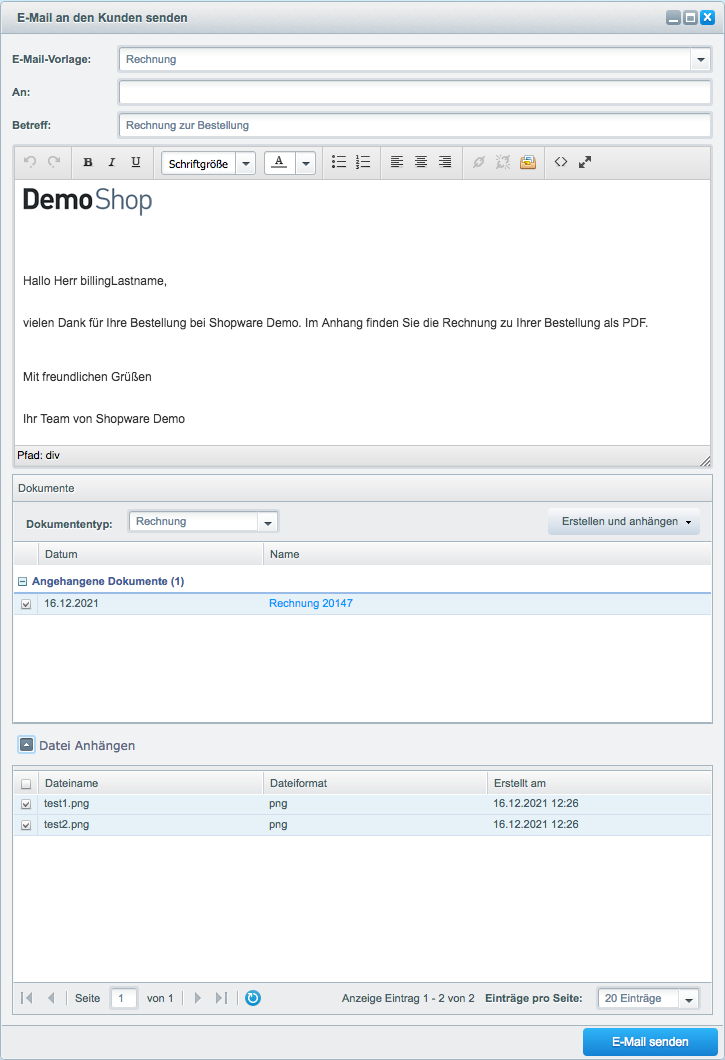The width and height of the screenshot is (725, 1060).
Task: Open Einträge pro Seite dropdown
Action: [x=689, y=999]
